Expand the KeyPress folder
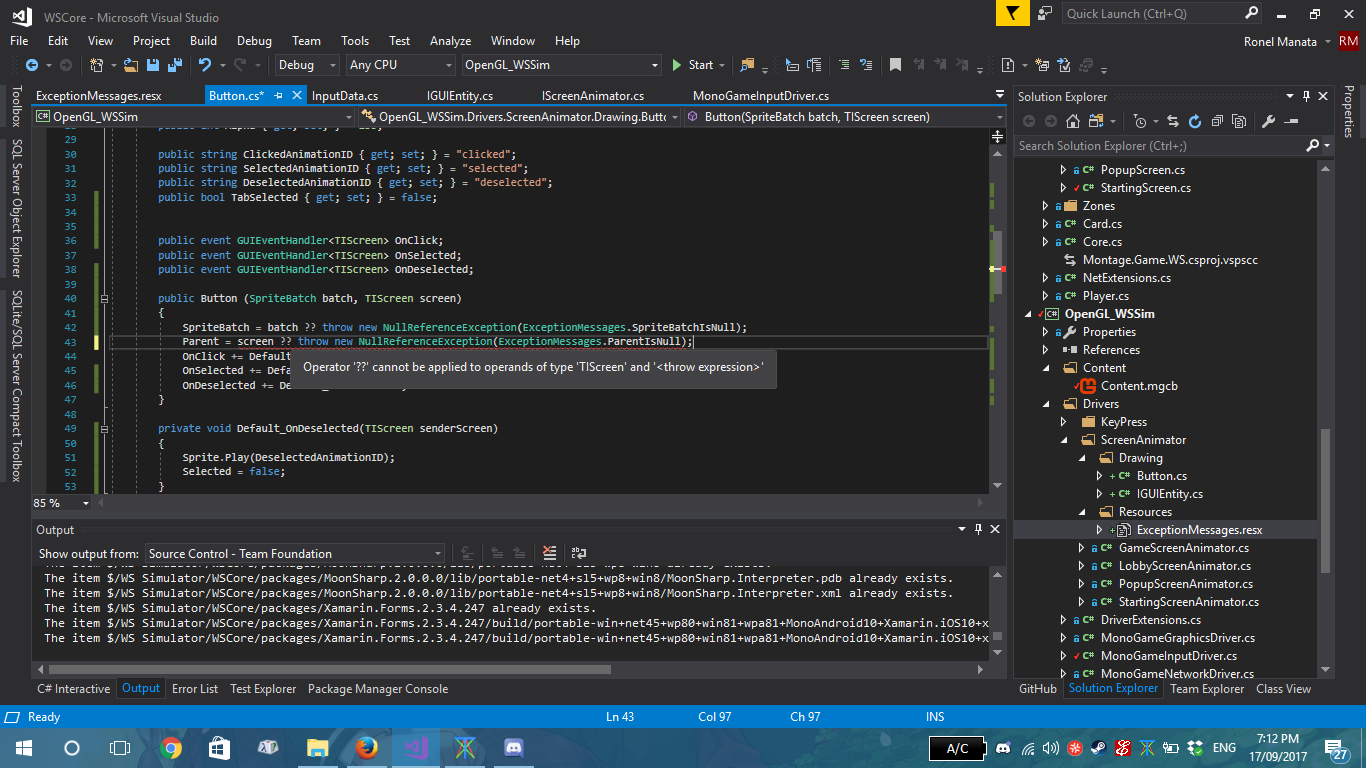 point(1063,421)
